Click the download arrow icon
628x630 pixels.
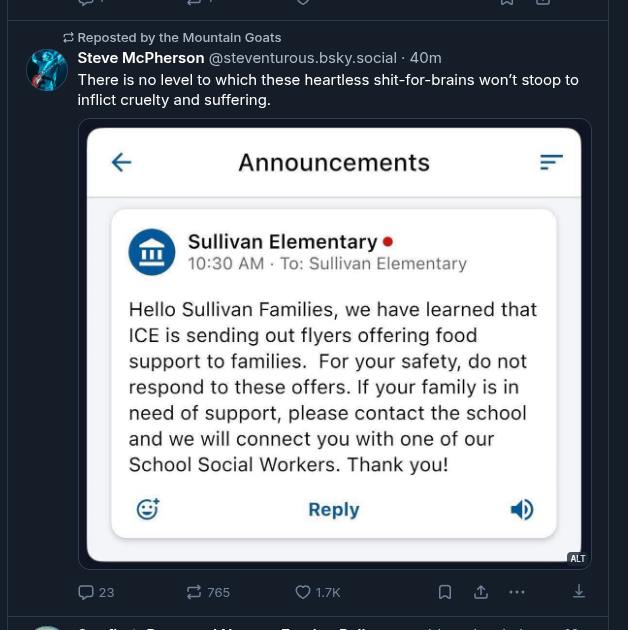(579, 592)
